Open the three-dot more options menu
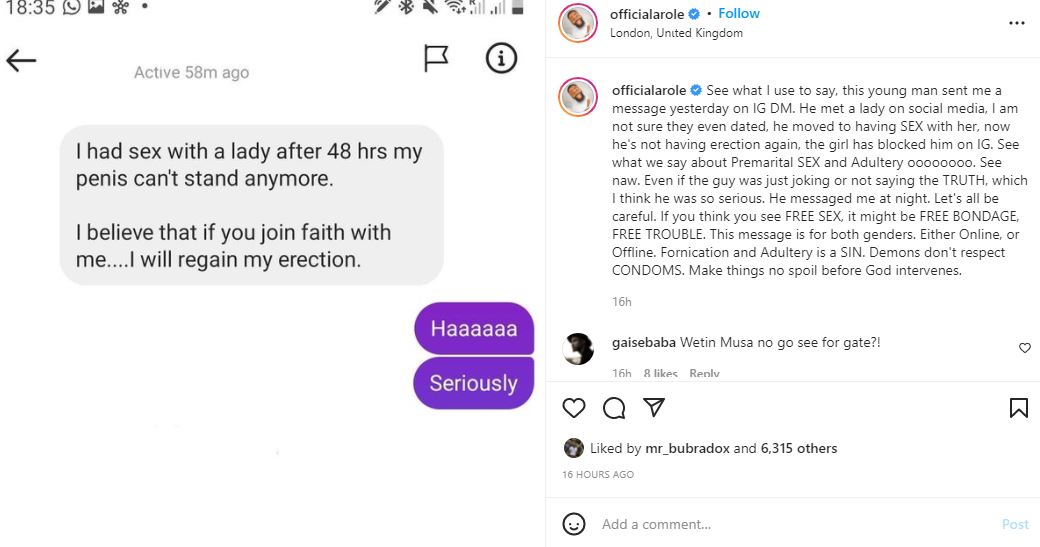 pos(1017,23)
